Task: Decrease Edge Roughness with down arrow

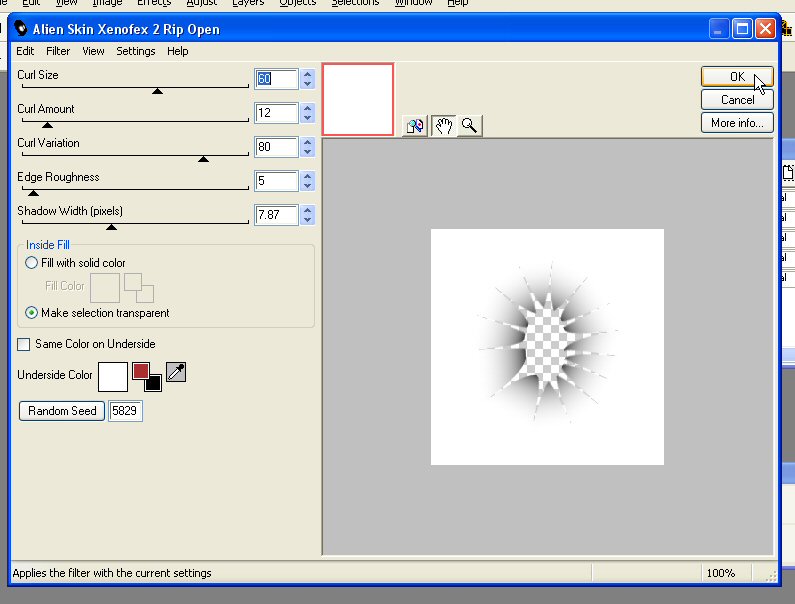Action: point(307,186)
